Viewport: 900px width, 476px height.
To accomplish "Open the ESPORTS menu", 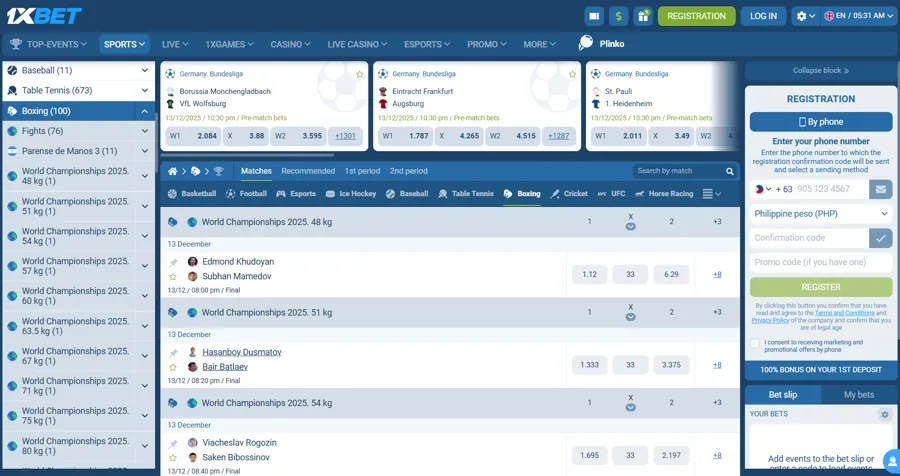I will pyautogui.click(x=427, y=44).
